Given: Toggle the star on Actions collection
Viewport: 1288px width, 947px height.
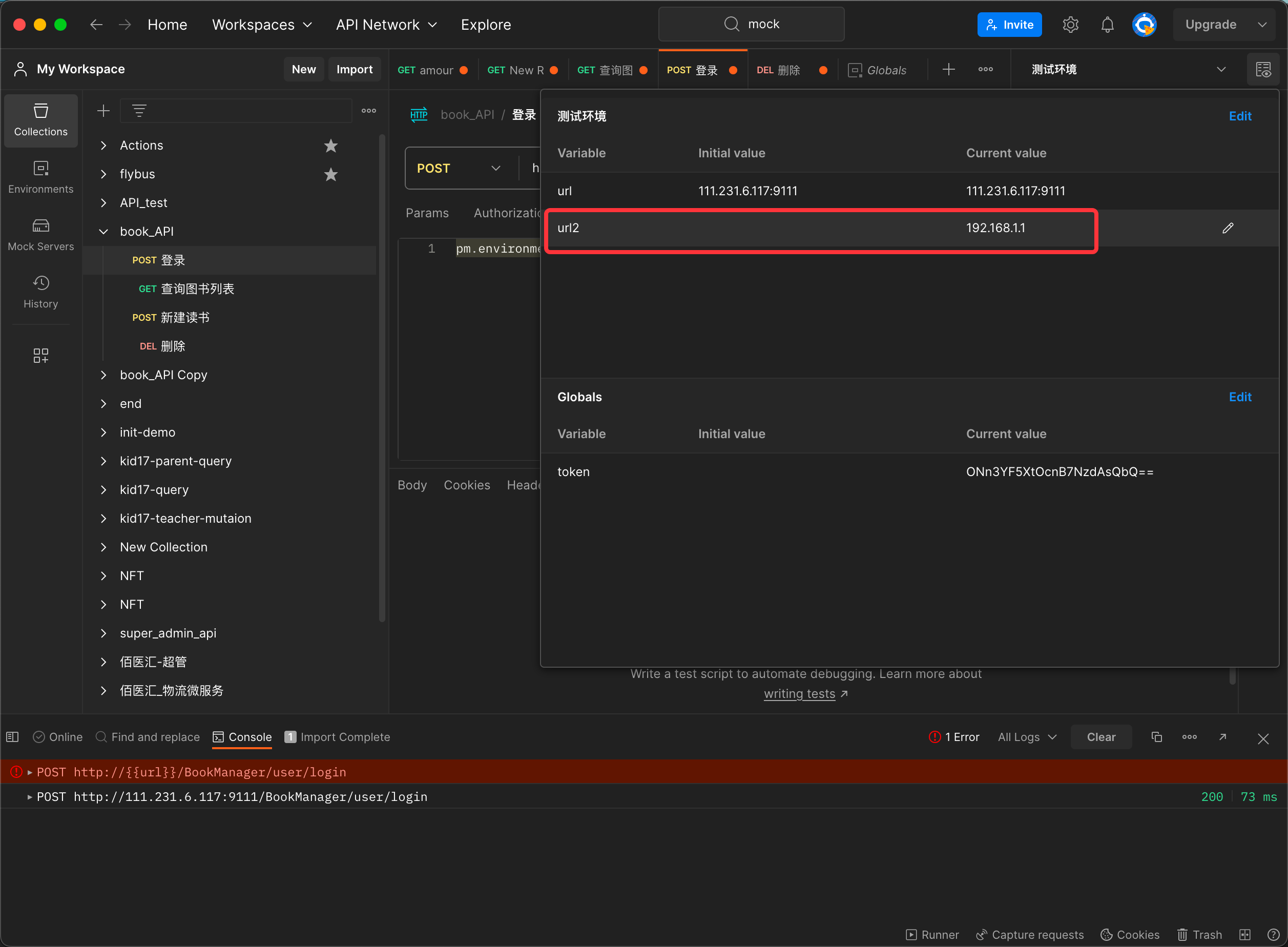Looking at the screenshot, I should click(x=330, y=146).
